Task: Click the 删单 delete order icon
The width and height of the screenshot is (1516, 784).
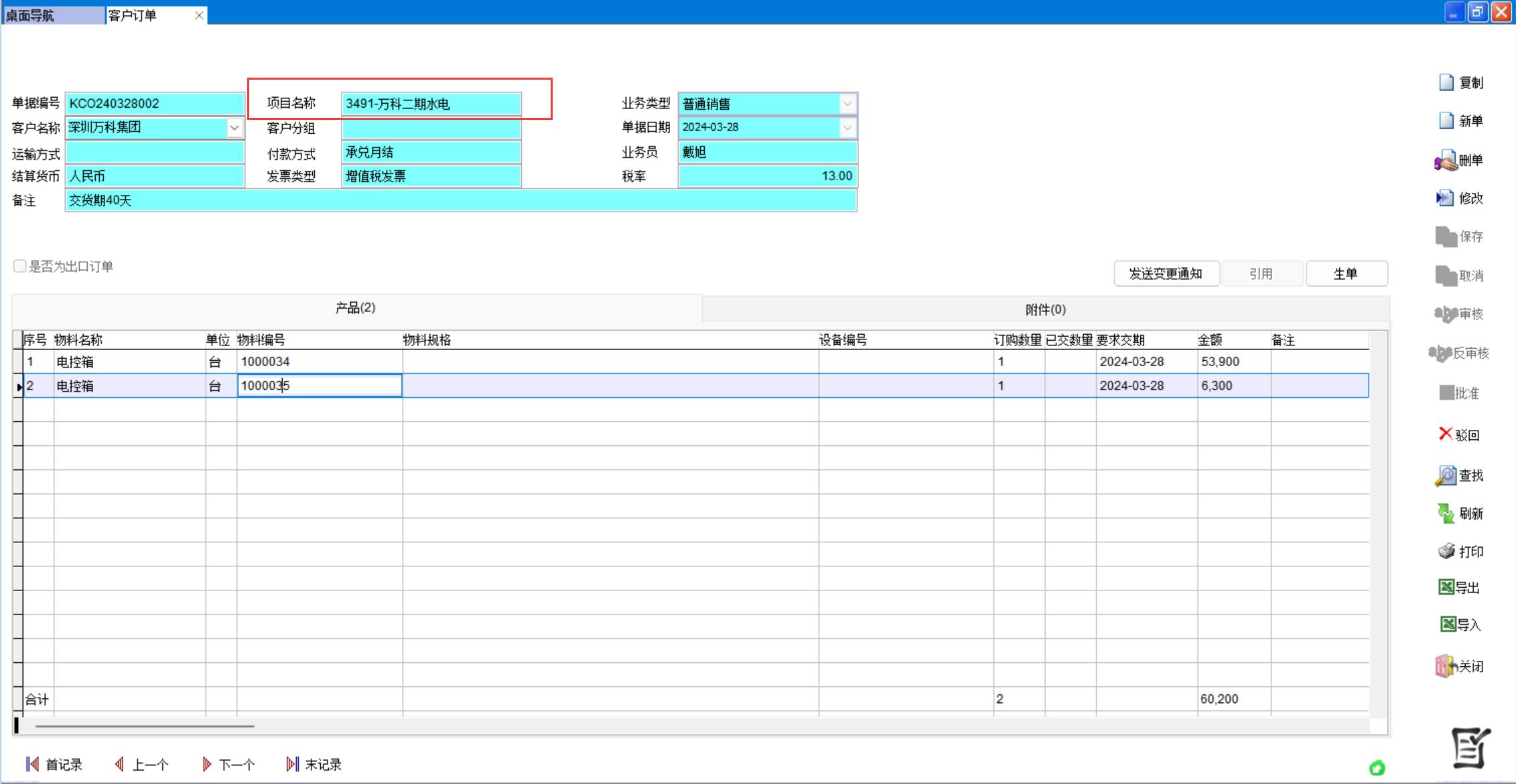Action: pyautogui.click(x=1446, y=161)
